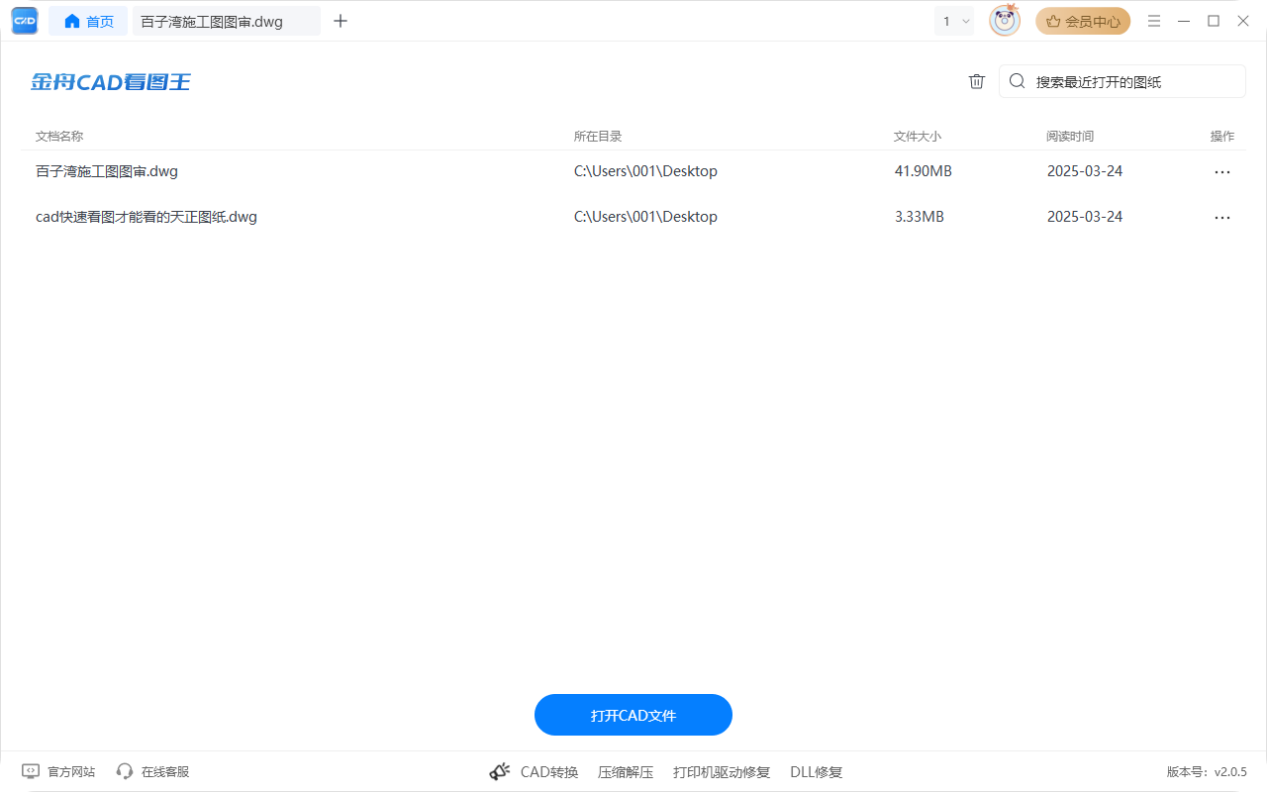Click the 在线客服 headset icon
Image resolution: width=1267 pixels, height=792 pixels.
click(x=125, y=771)
